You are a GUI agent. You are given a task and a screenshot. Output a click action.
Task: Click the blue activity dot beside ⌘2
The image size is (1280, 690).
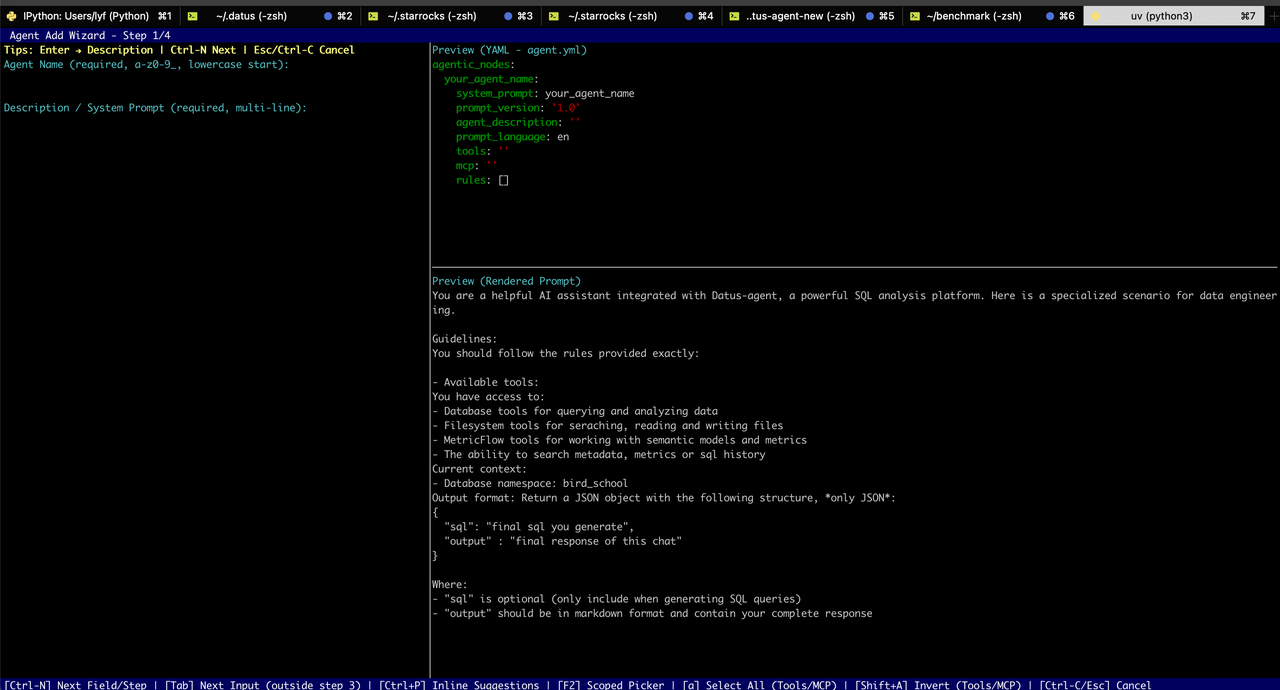[328, 16]
